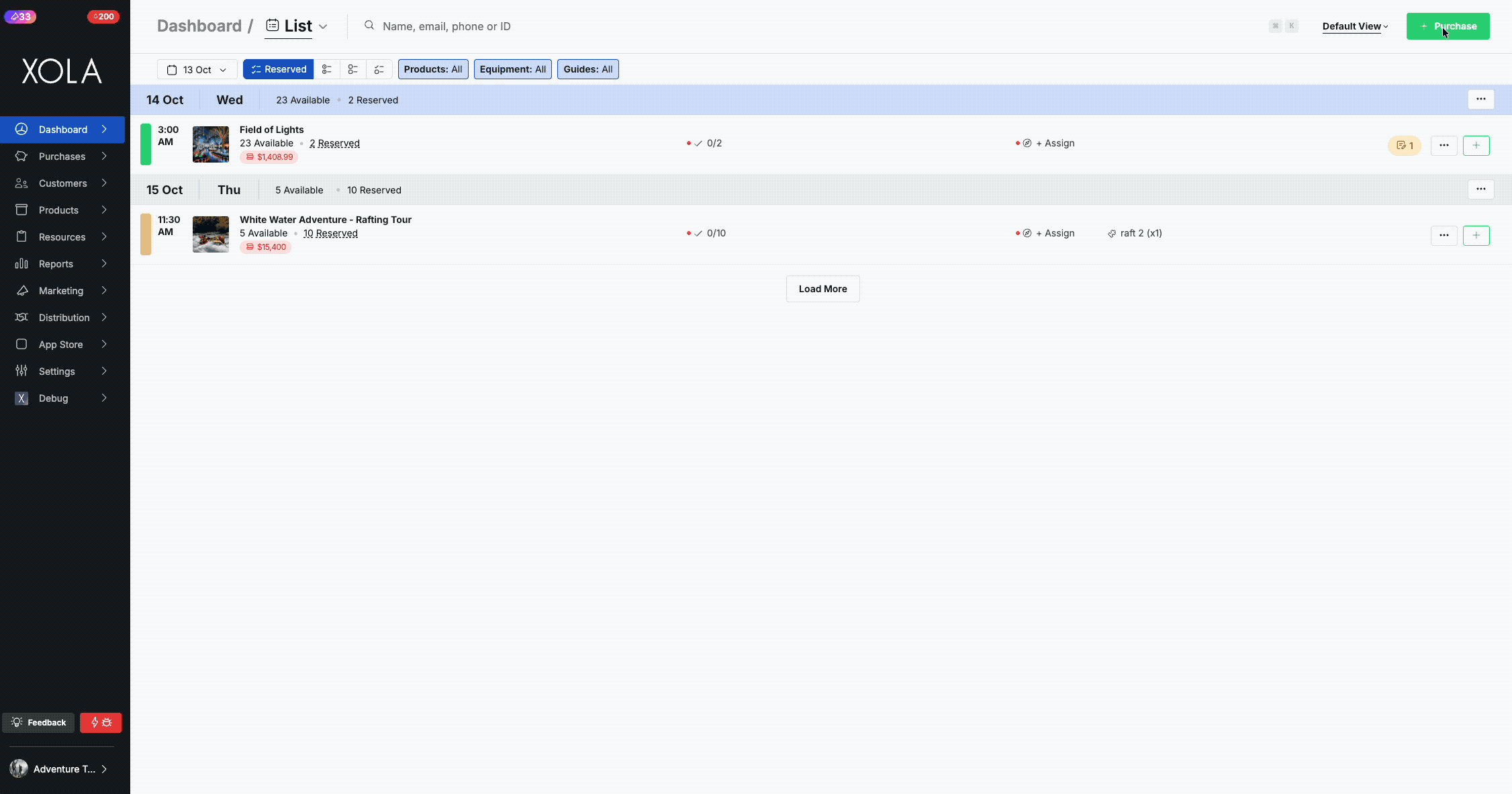Click the XOLA logo
1512x794 pixels.
[x=62, y=71]
